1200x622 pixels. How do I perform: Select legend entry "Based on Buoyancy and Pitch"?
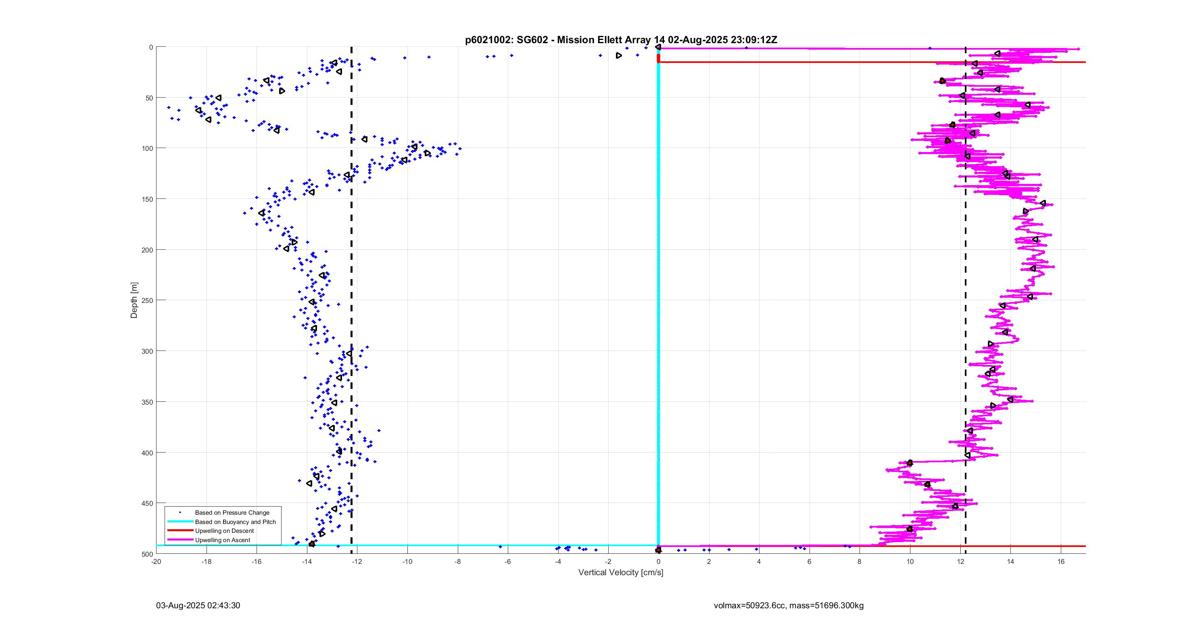pyautogui.click(x=235, y=521)
